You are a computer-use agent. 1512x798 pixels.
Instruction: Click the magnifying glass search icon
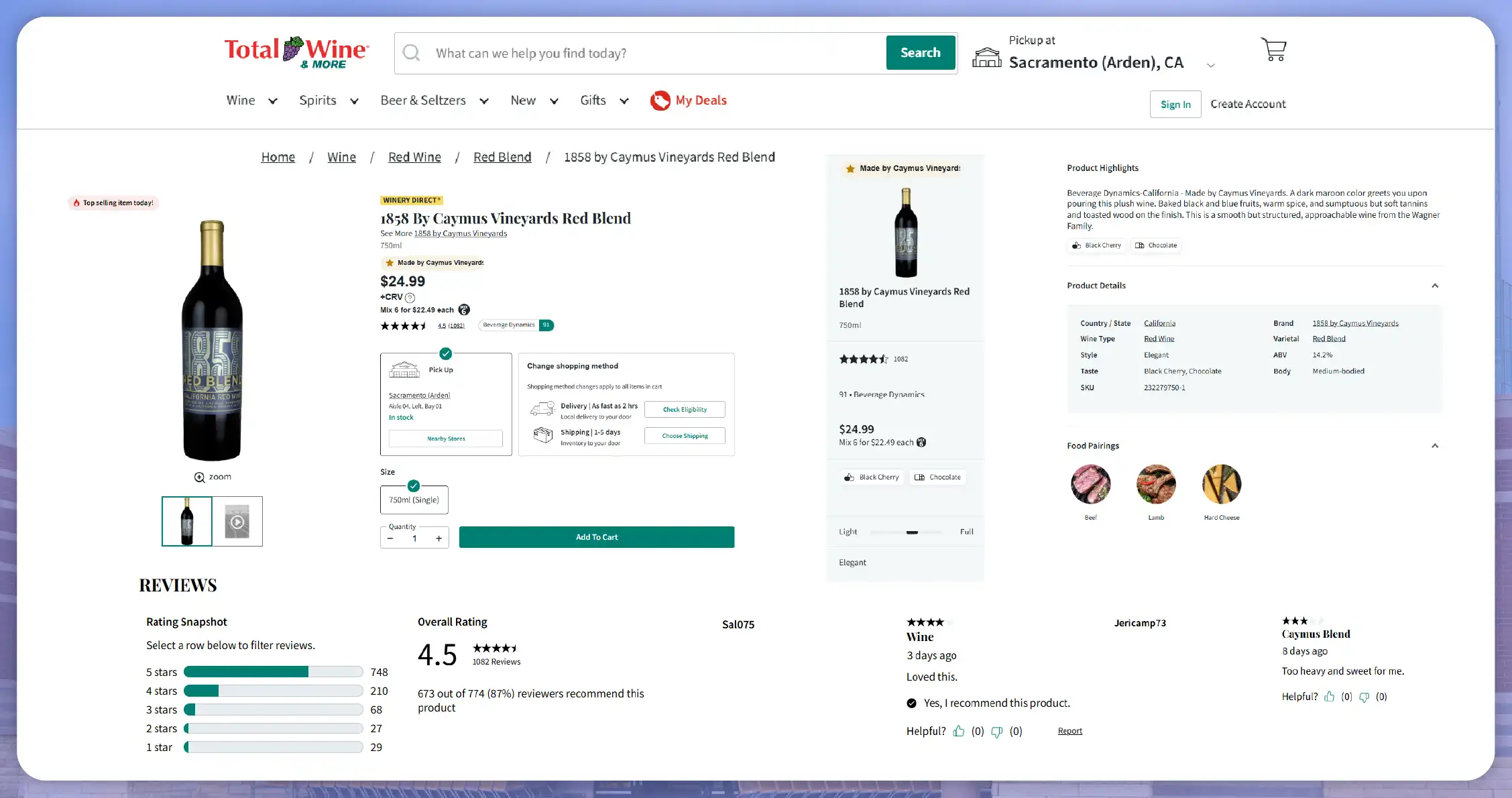tap(412, 53)
